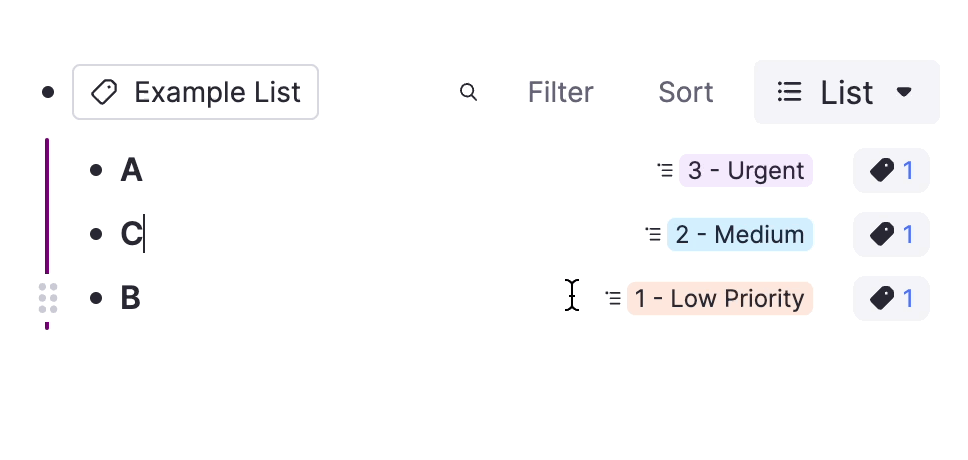Image resolution: width=968 pixels, height=460 pixels.
Task: Change the 2 - Medium priority tag
Action: 740,235
